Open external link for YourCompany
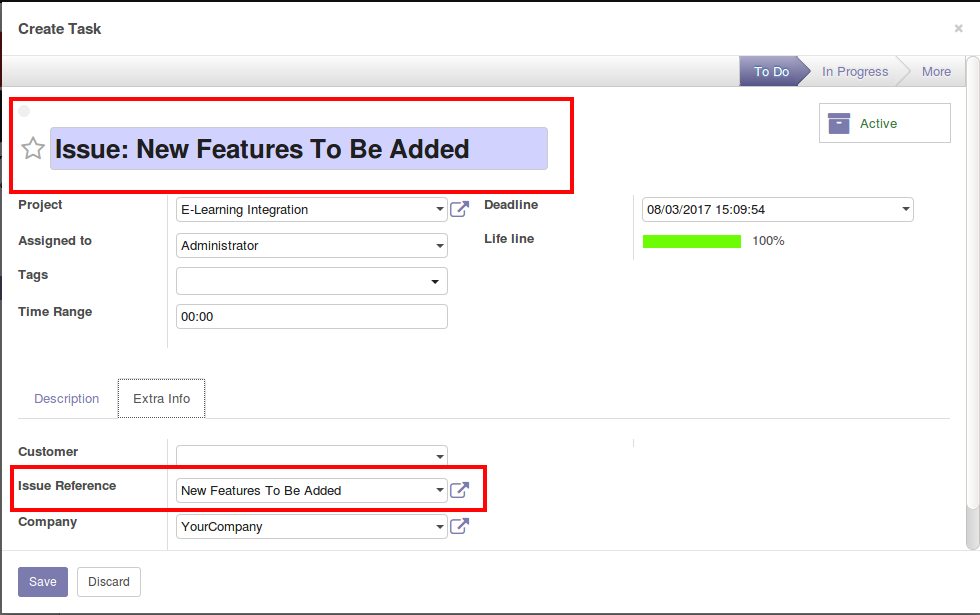 459,526
